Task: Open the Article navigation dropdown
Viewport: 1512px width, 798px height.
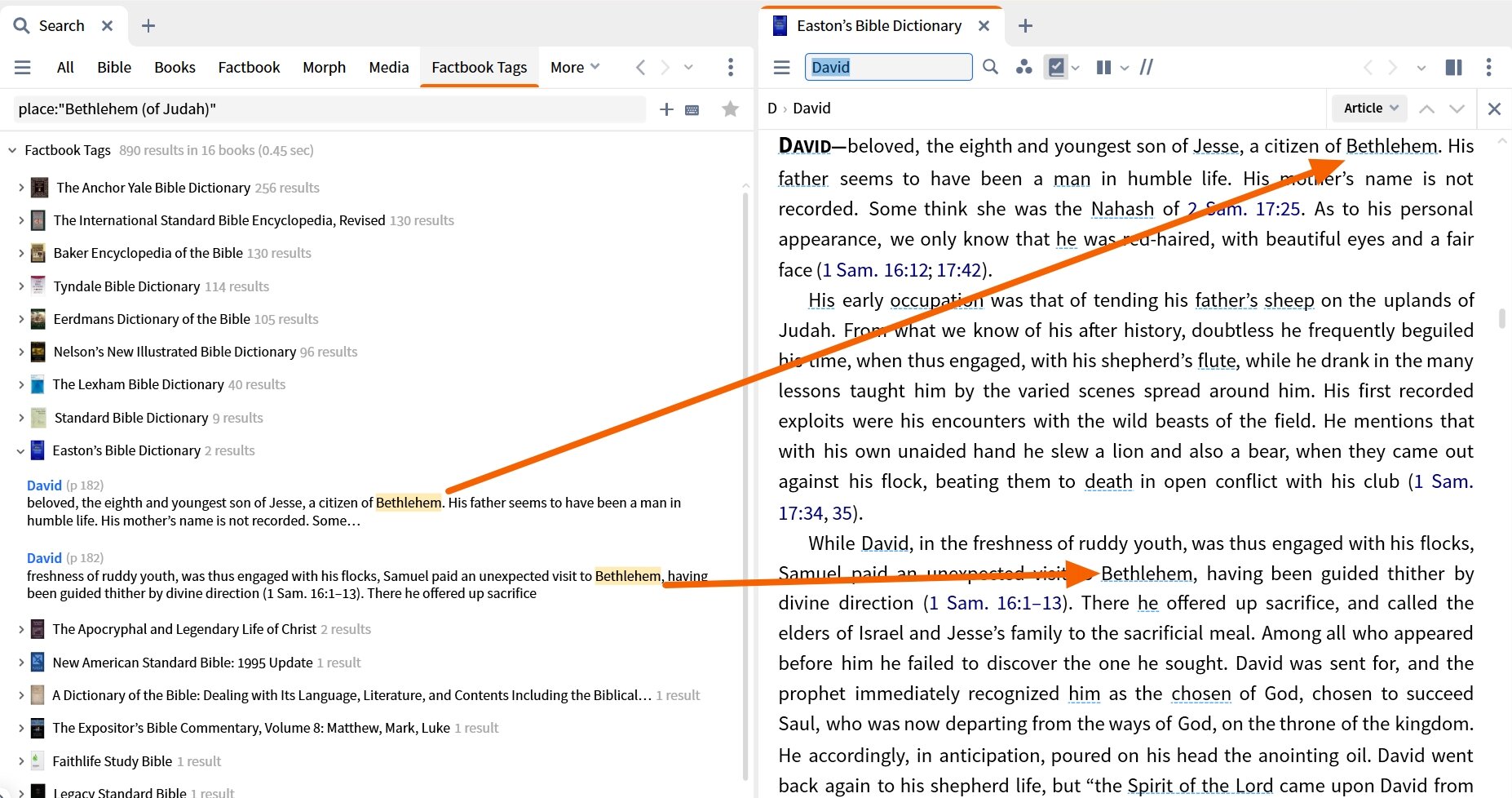Action: [1370, 108]
